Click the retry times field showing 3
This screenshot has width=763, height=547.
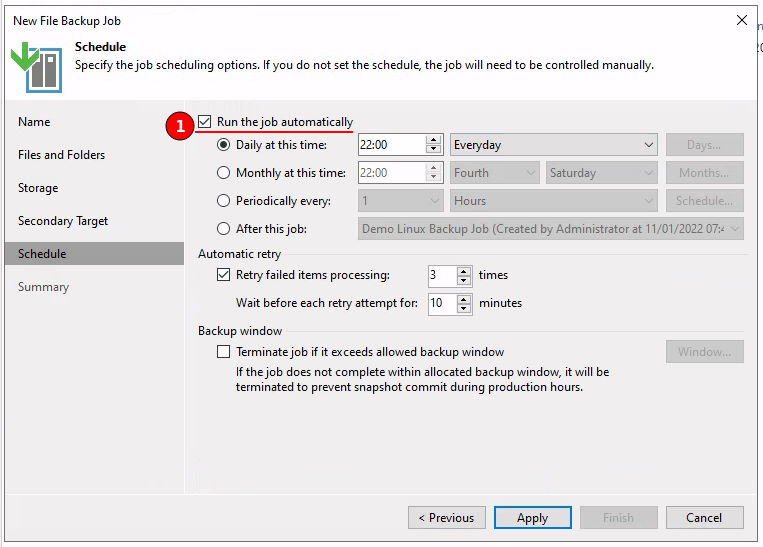tap(442, 275)
